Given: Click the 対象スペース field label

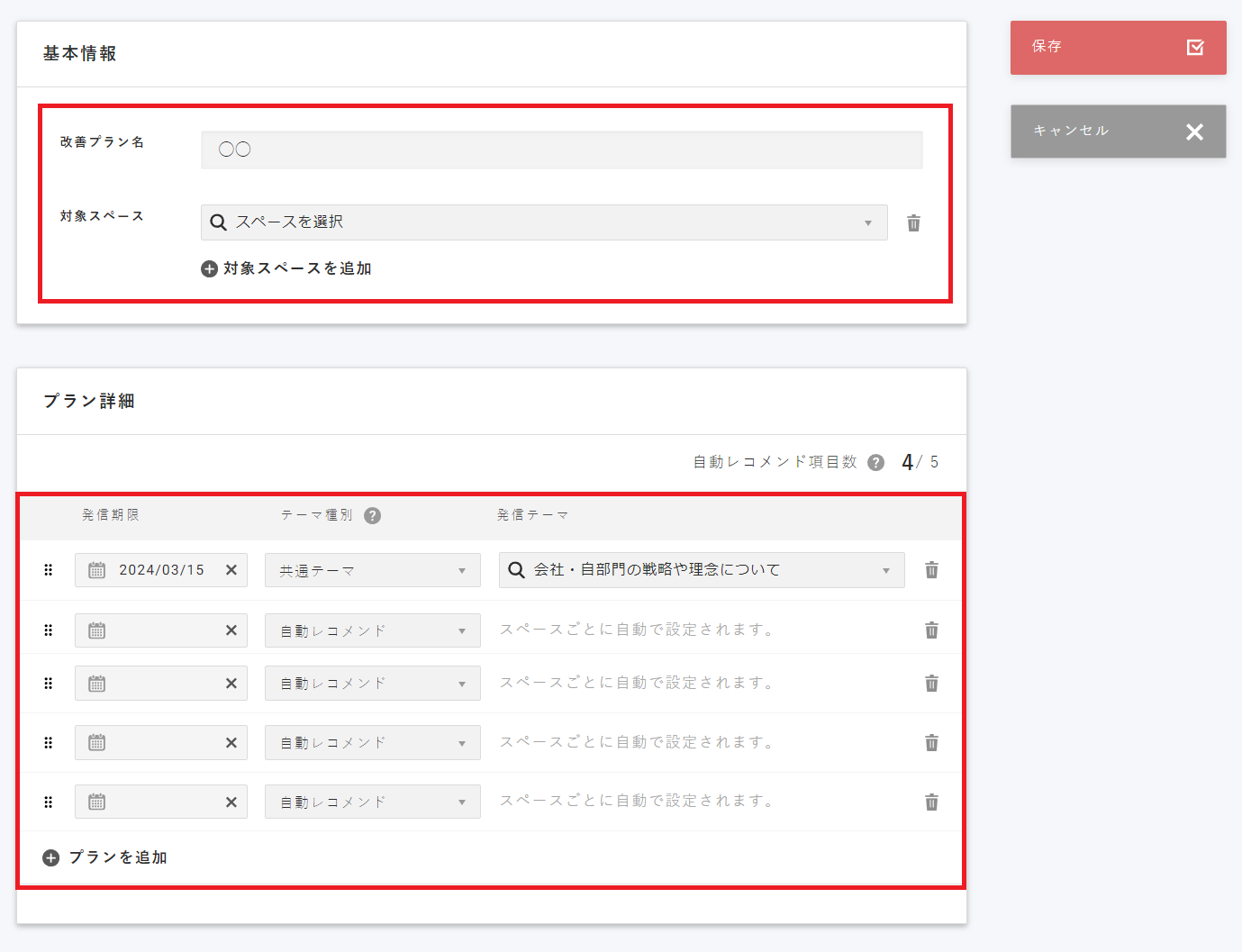Looking at the screenshot, I should pyautogui.click(x=103, y=216).
